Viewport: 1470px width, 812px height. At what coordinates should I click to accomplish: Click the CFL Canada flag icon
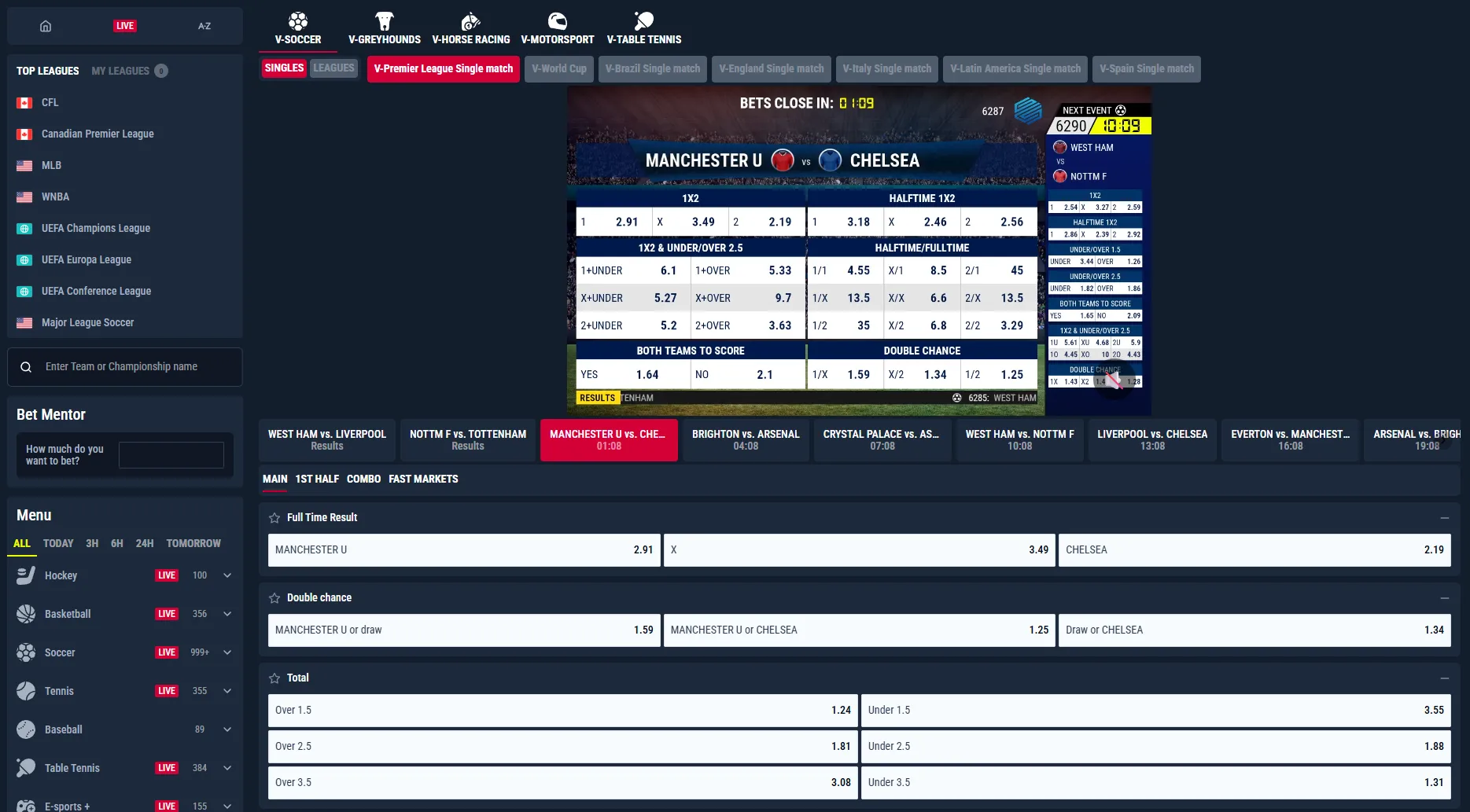(x=24, y=103)
